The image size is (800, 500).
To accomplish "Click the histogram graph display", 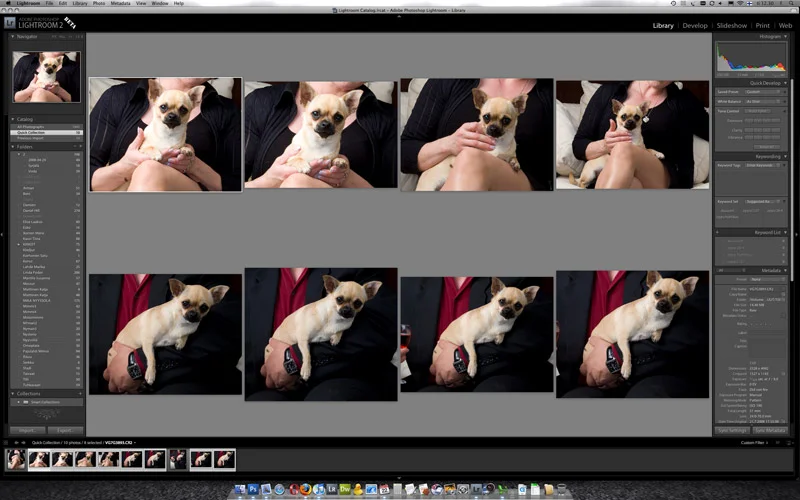I will click(x=749, y=59).
